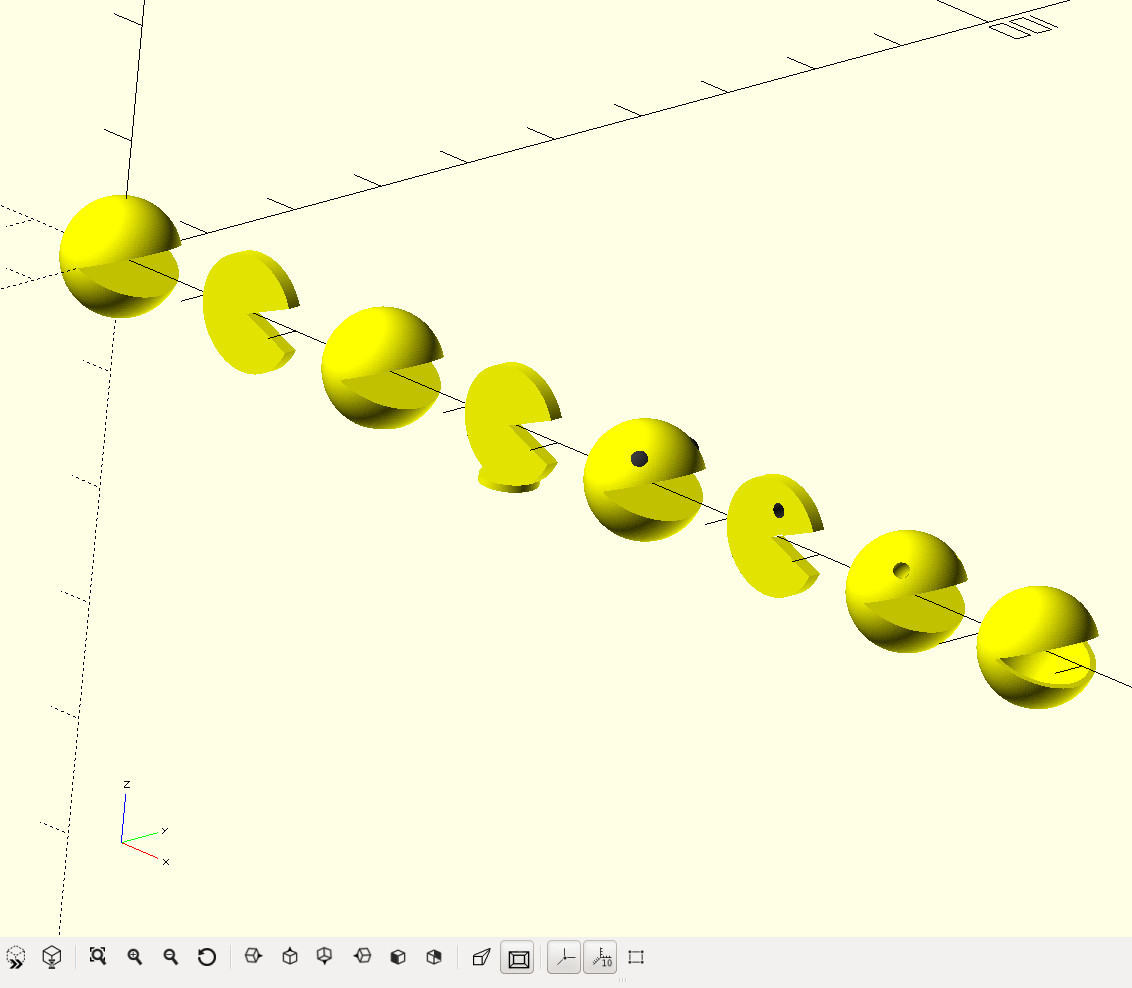This screenshot has width=1132, height=988.
Task: Click the Pac-Man sphere with black eye
Action: click(x=643, y=478)
